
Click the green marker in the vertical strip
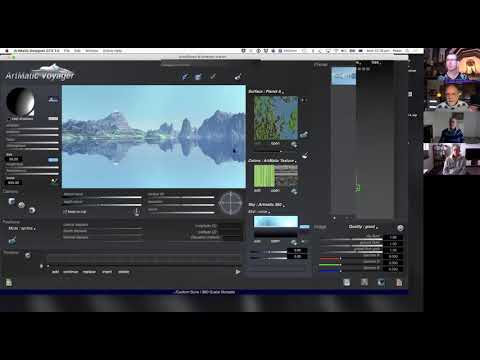tap(357, 188)
